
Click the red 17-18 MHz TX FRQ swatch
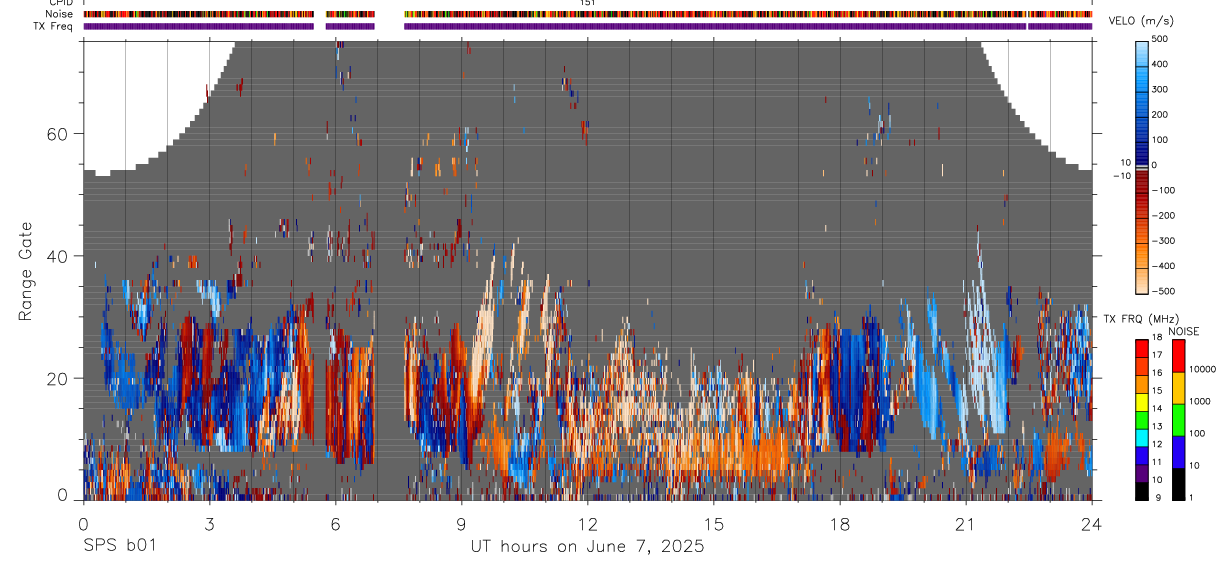click(1142, 349)
